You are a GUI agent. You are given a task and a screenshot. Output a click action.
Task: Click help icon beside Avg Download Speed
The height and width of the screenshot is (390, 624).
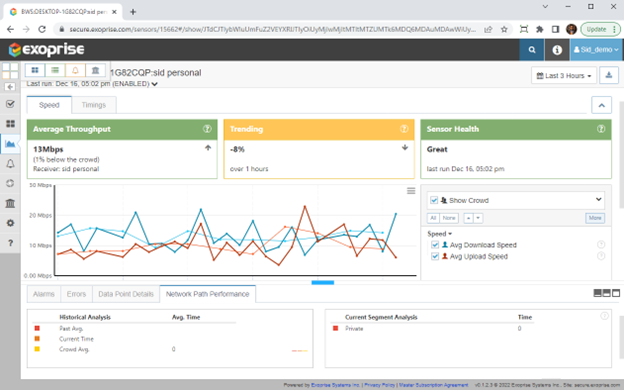point(601,244)
